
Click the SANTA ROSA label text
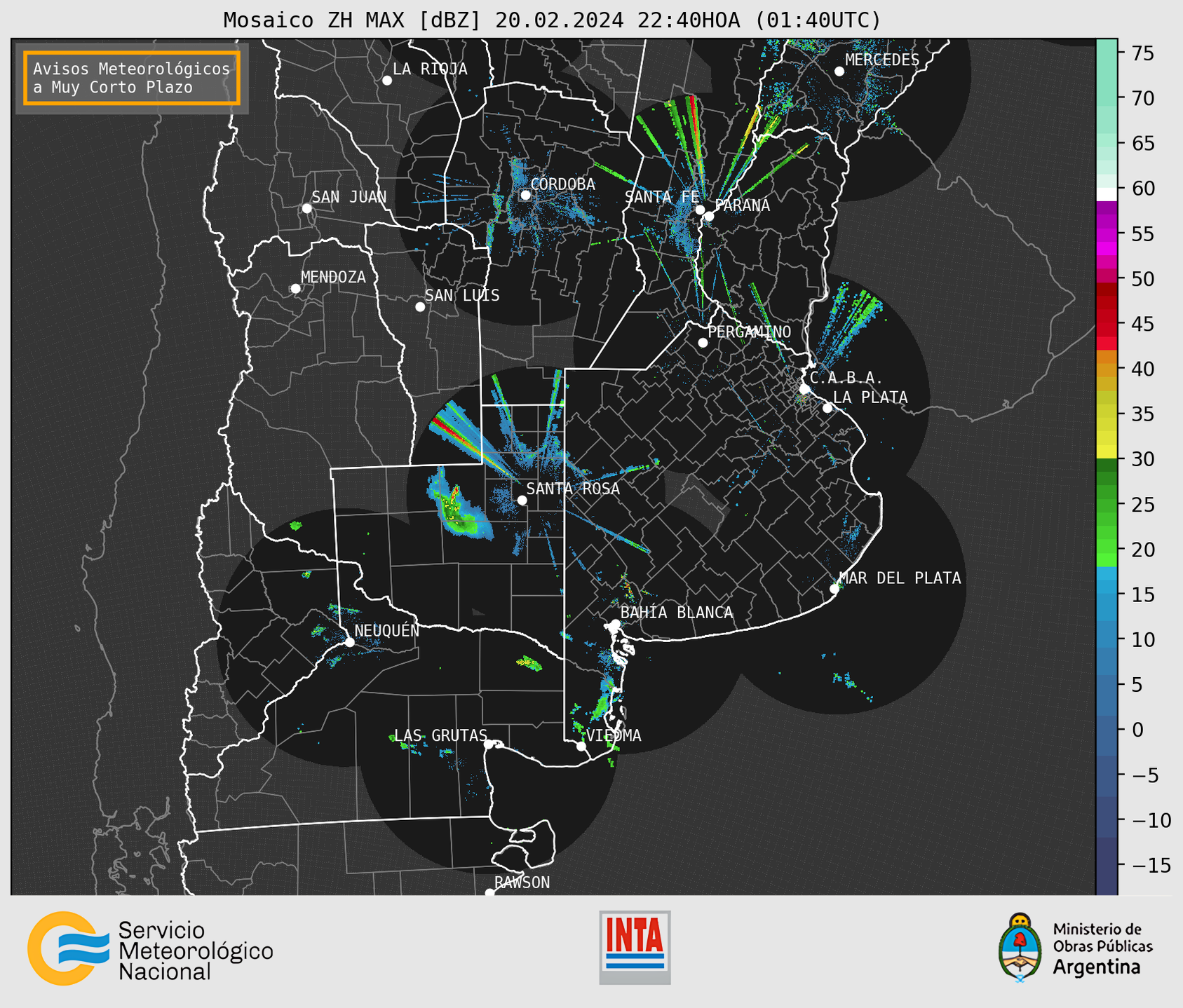point(573,489)
